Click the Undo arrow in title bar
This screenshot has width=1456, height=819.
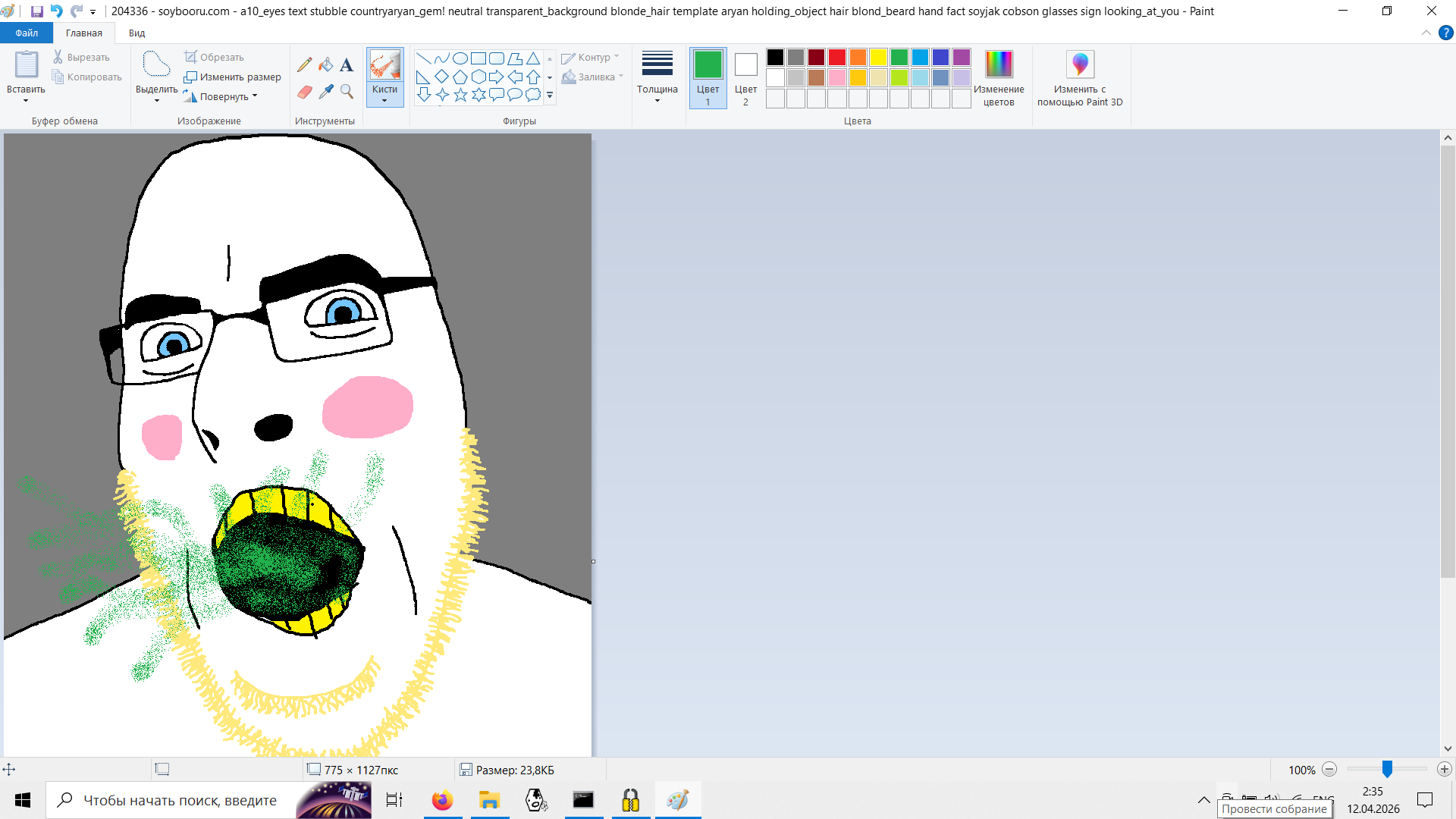tap(56, 11)
